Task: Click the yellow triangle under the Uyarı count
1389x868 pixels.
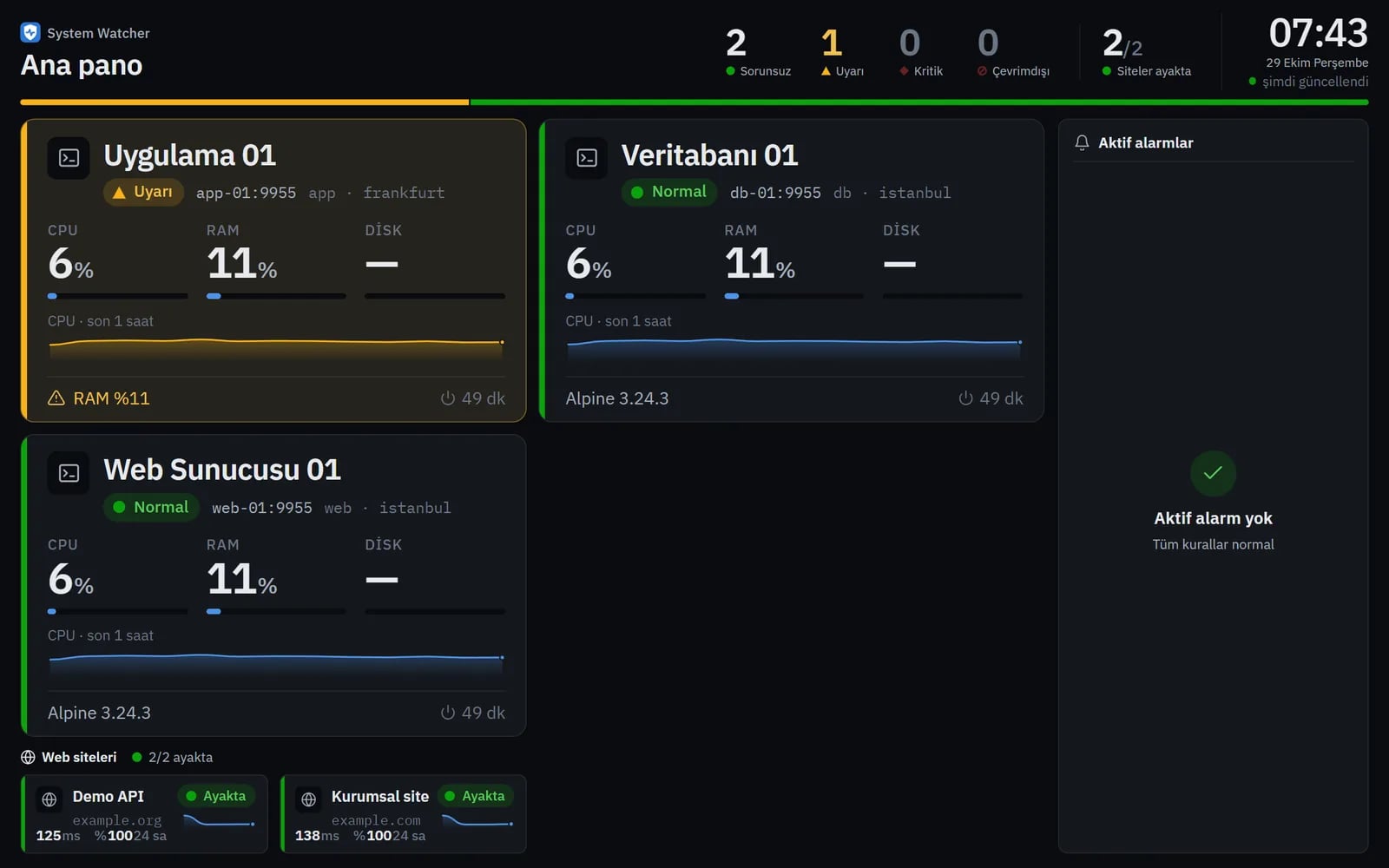Action: pyautogui.click(x=826, y=71)
